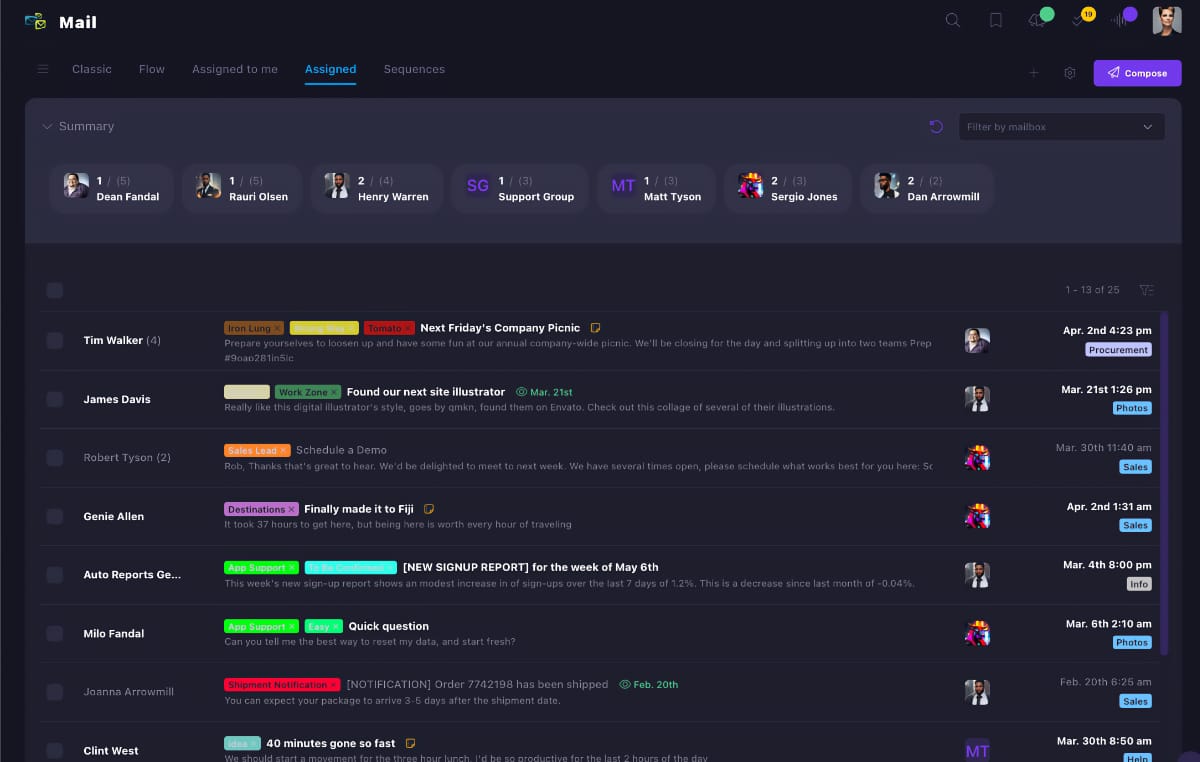Remove the Work Zone tag
Image resolution: width=1200 pixels, height=762 pixels.
point(334,392)
